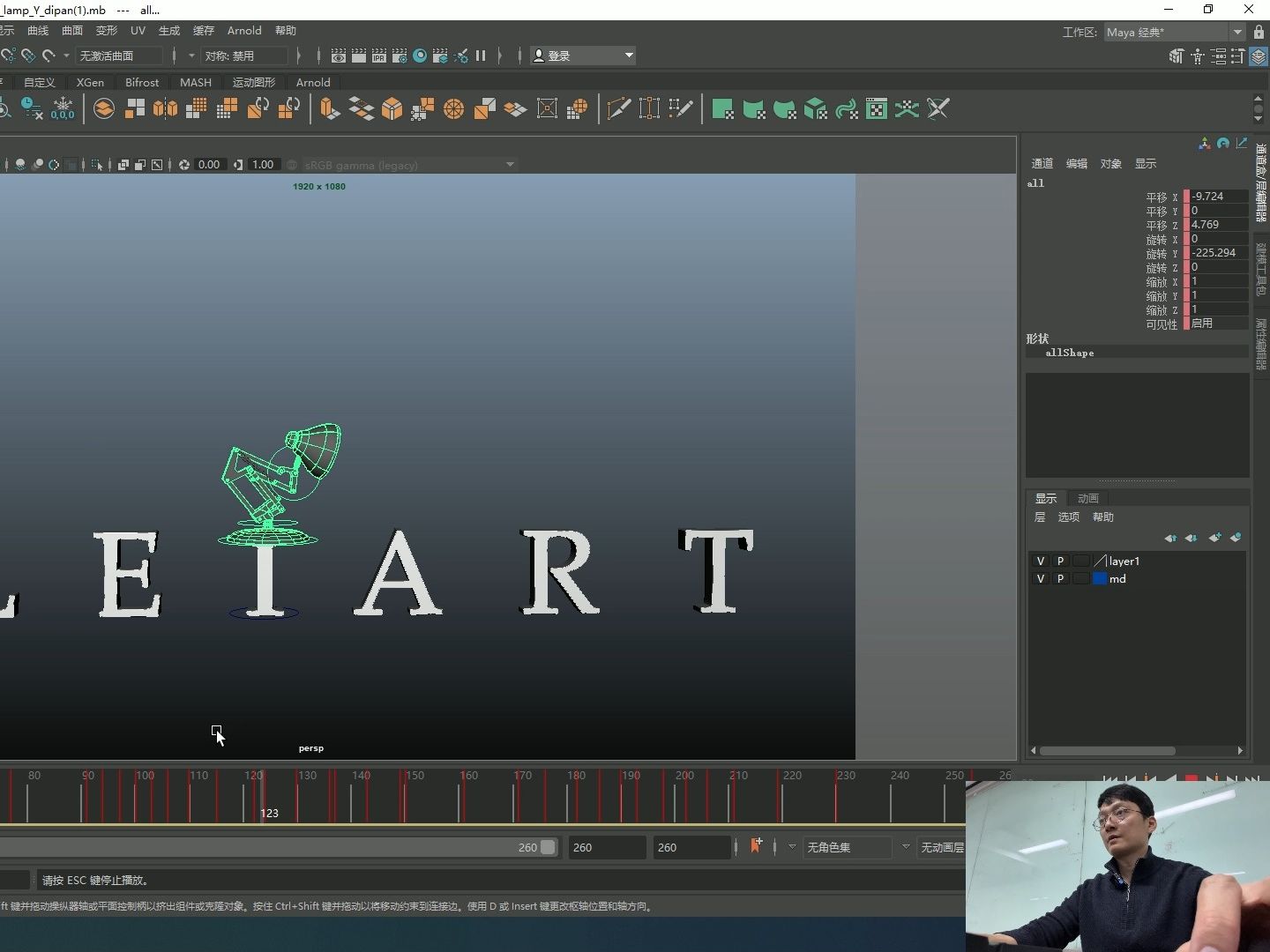Viewport: 1270px width, 952px height.
Task: Click the multi-cut knife tool icon
Action: (x=619, y=108)
